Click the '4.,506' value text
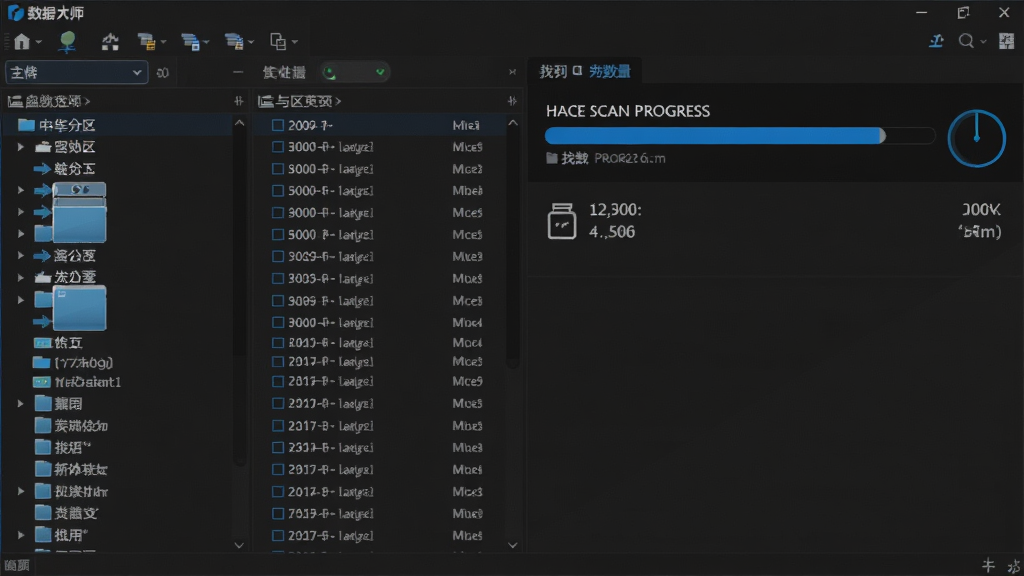 (612, 232)
